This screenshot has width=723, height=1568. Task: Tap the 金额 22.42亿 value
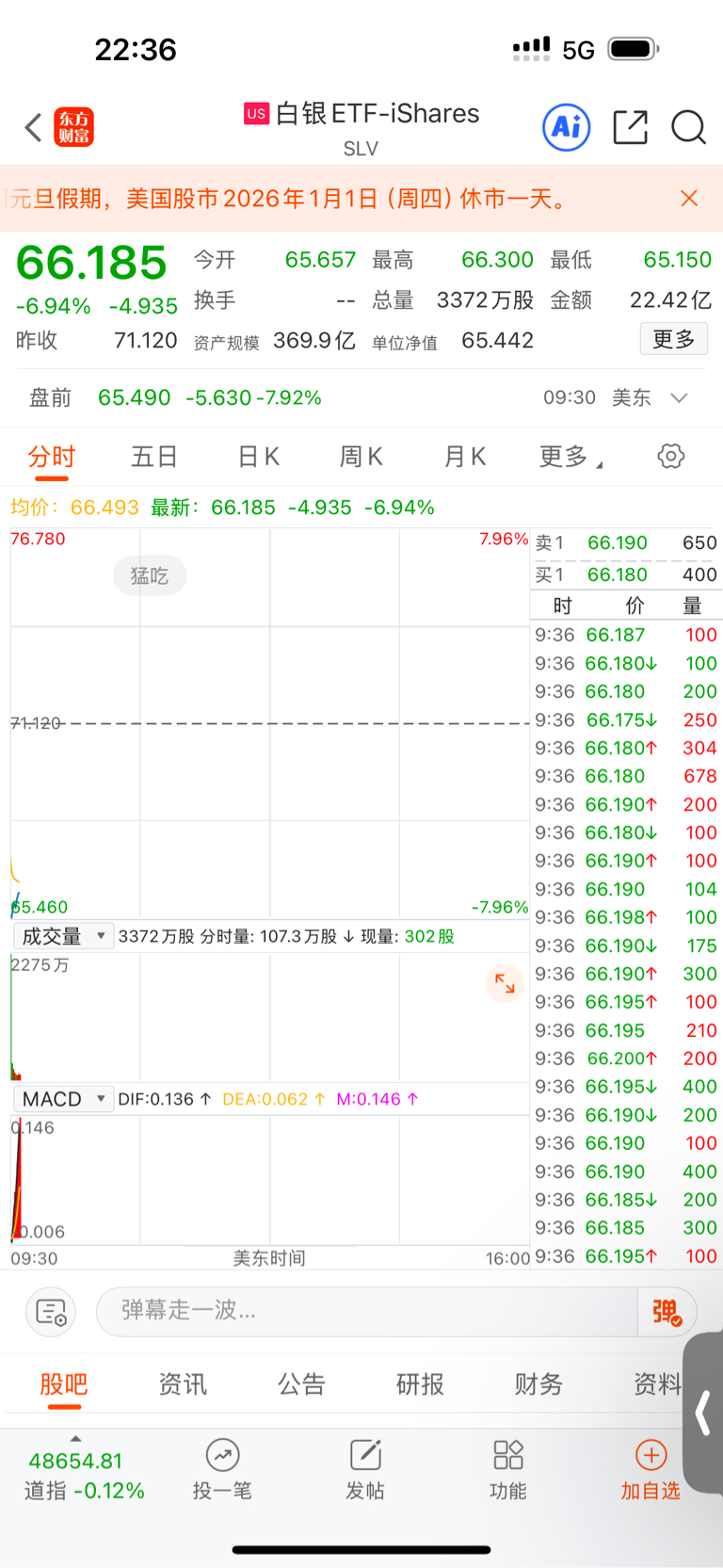point(670,300)
